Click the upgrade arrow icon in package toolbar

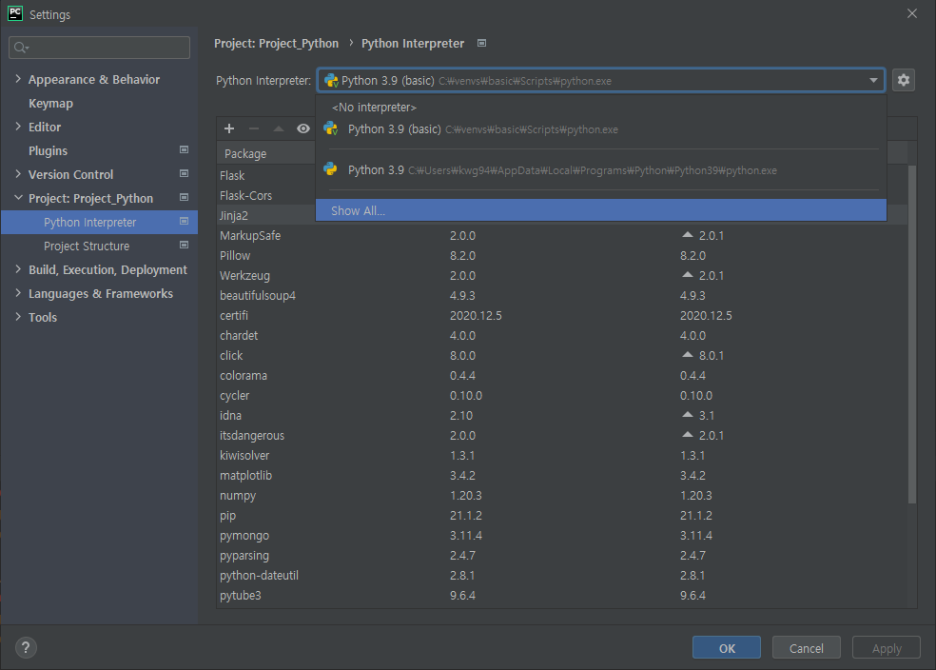[279, 128]
